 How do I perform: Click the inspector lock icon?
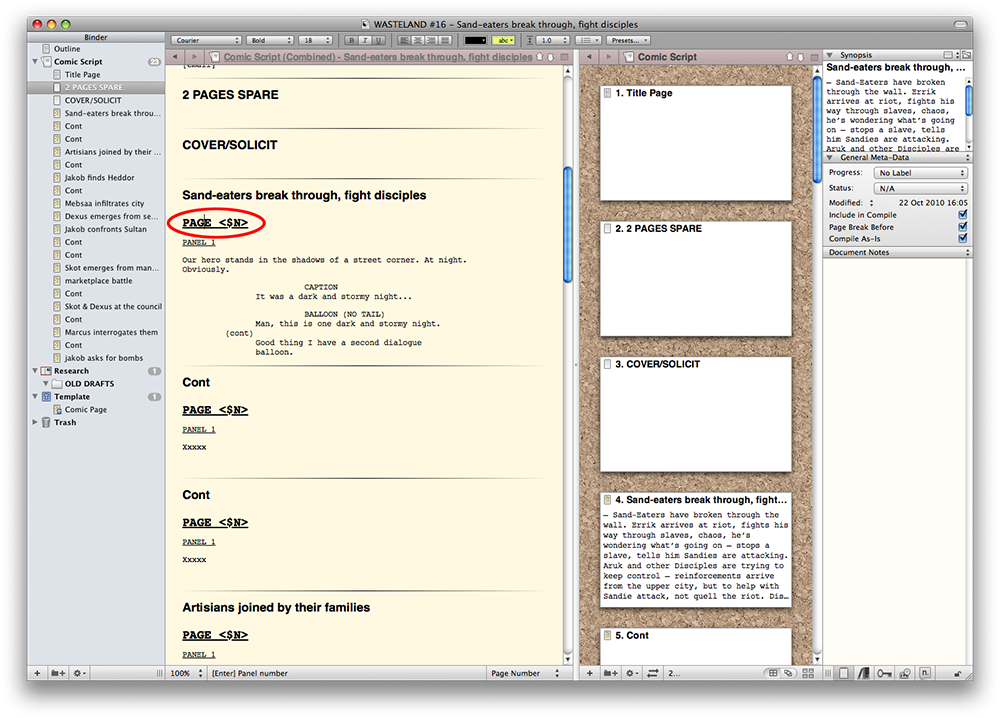pyautogui.click(x=958, y=673)
